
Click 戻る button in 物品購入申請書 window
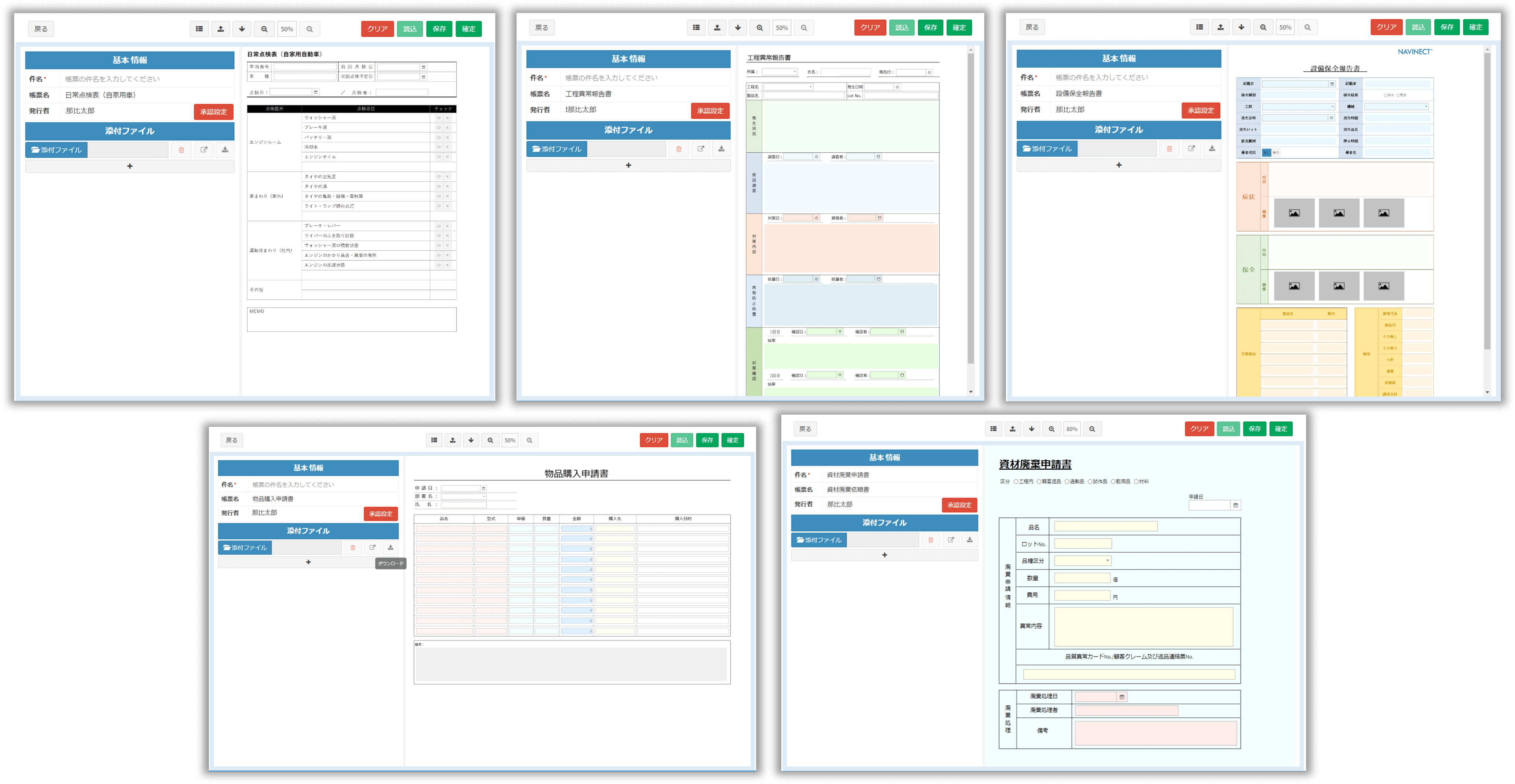coord(232,440)
